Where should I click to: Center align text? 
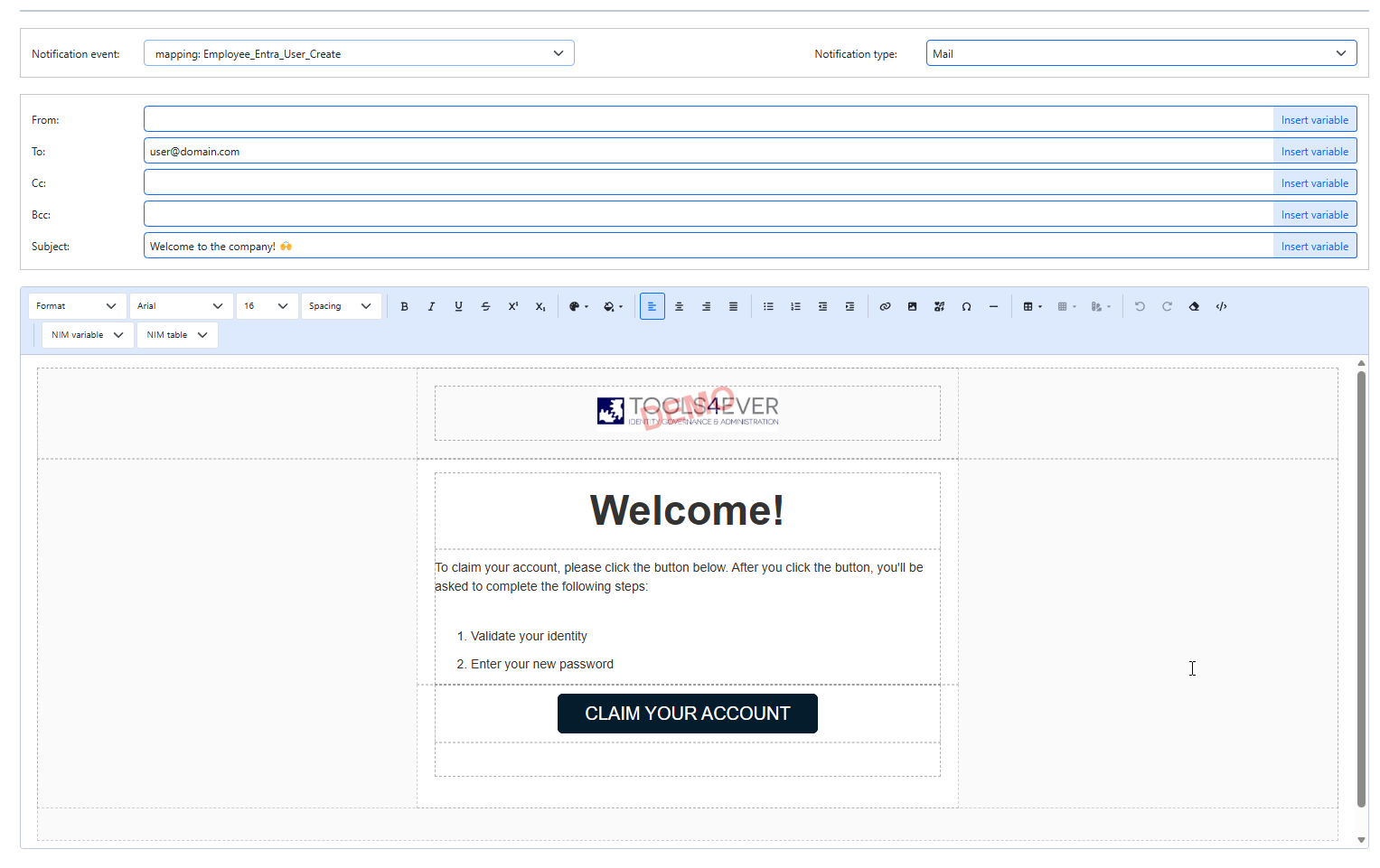[x=679, y=306]
